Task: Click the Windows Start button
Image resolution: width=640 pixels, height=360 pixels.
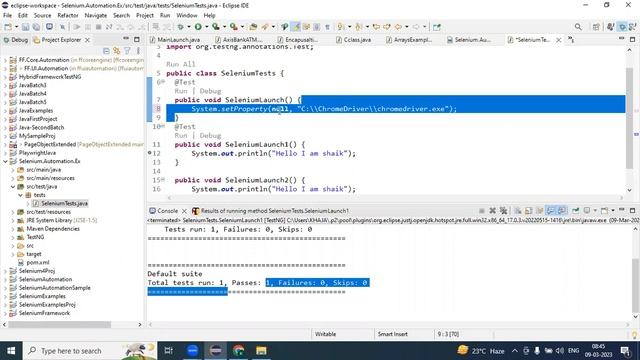Action: point(11,350)
